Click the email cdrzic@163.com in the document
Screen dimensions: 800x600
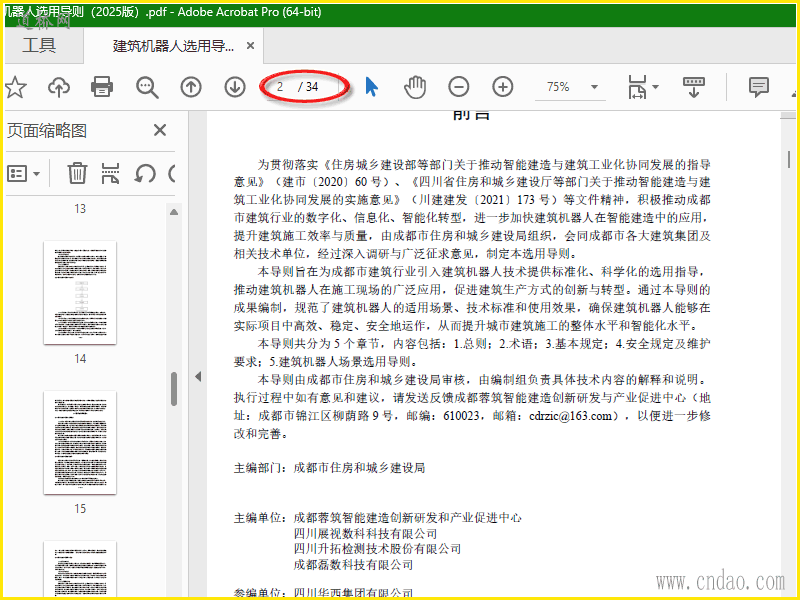pos(570,416)
